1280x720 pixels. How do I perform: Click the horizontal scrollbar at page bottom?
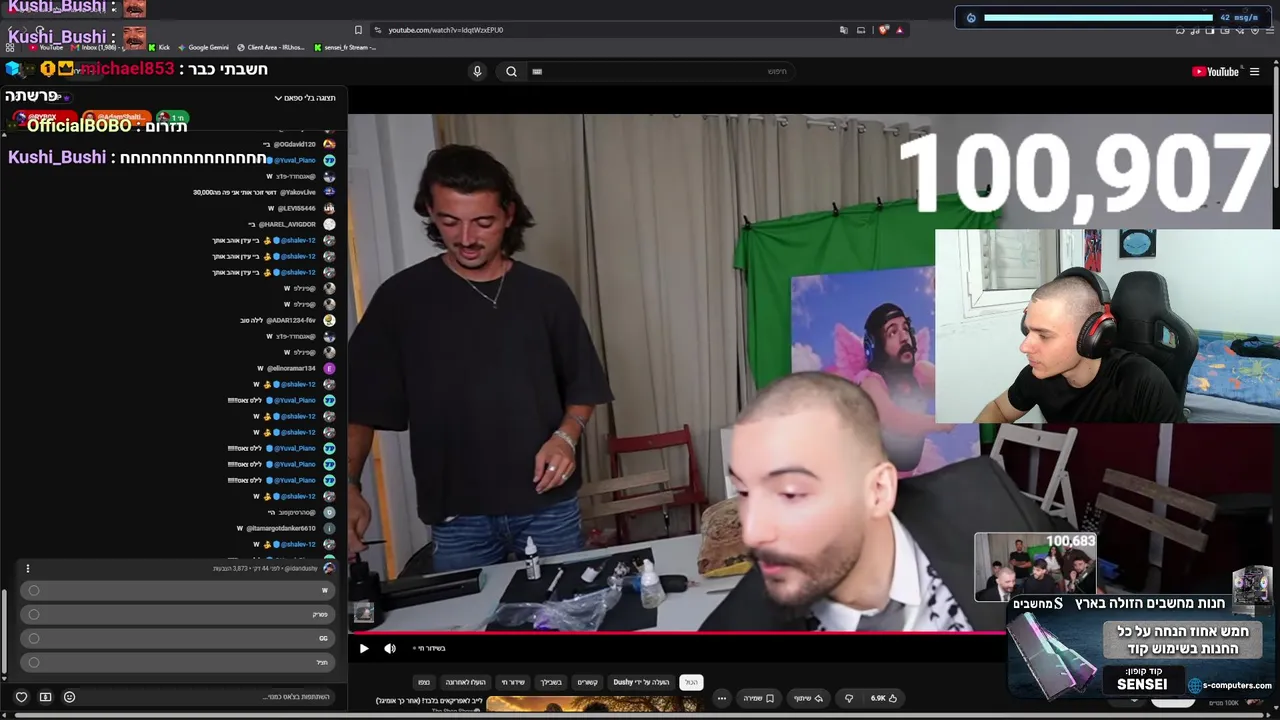point(640,716)
